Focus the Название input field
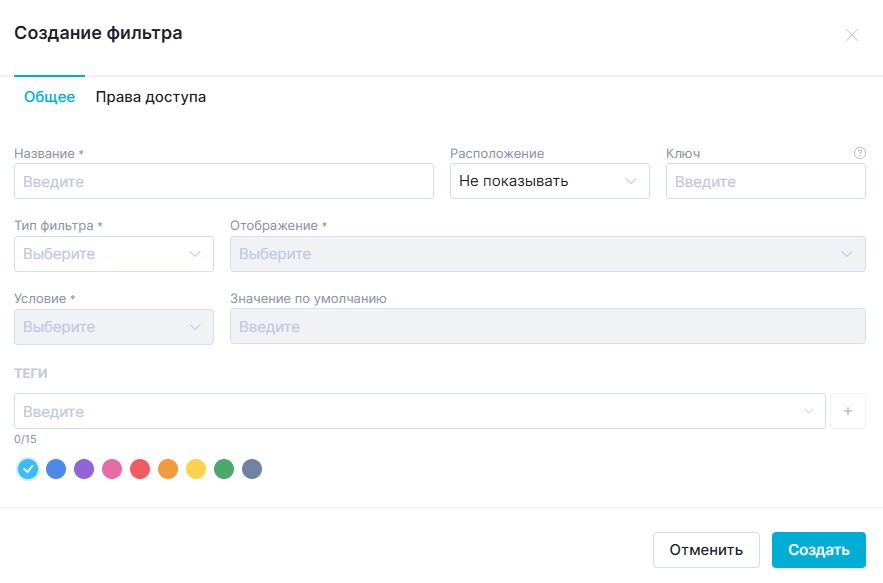Image resolution: width=883 pixels, height=583 pixels. pyautogui.click(x=224, y=181)
